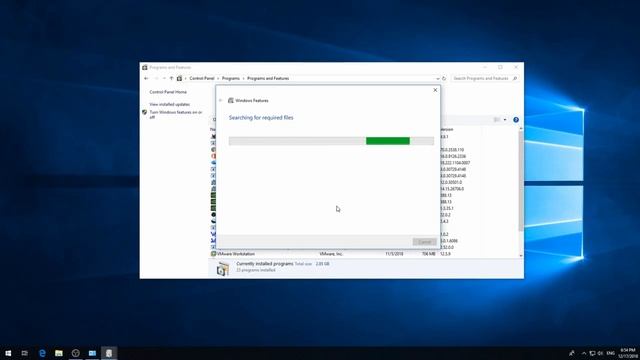Click the VMware Workstation program icon
The height and width of the screenshot is (360, 640).
tap(213, 254)
